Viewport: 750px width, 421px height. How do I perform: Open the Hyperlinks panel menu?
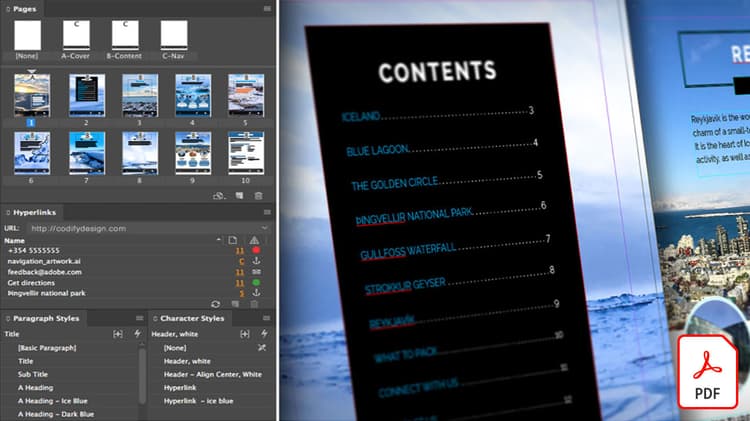(x=267, y=212)
